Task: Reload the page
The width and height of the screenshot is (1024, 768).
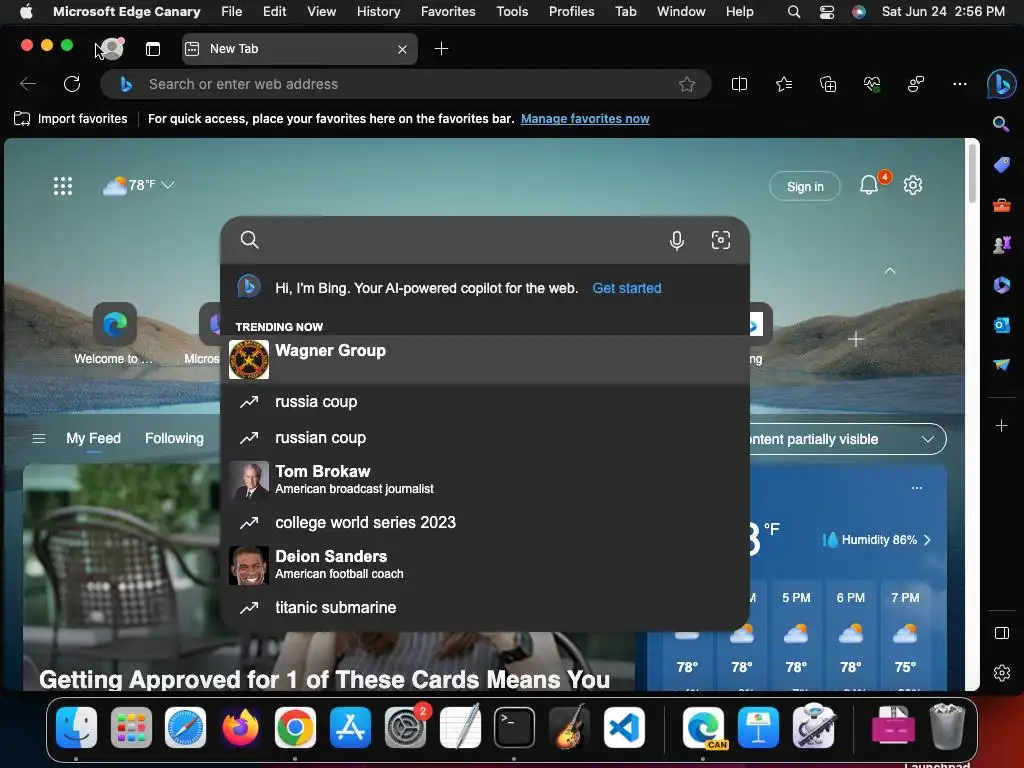Action: [72, 84]
